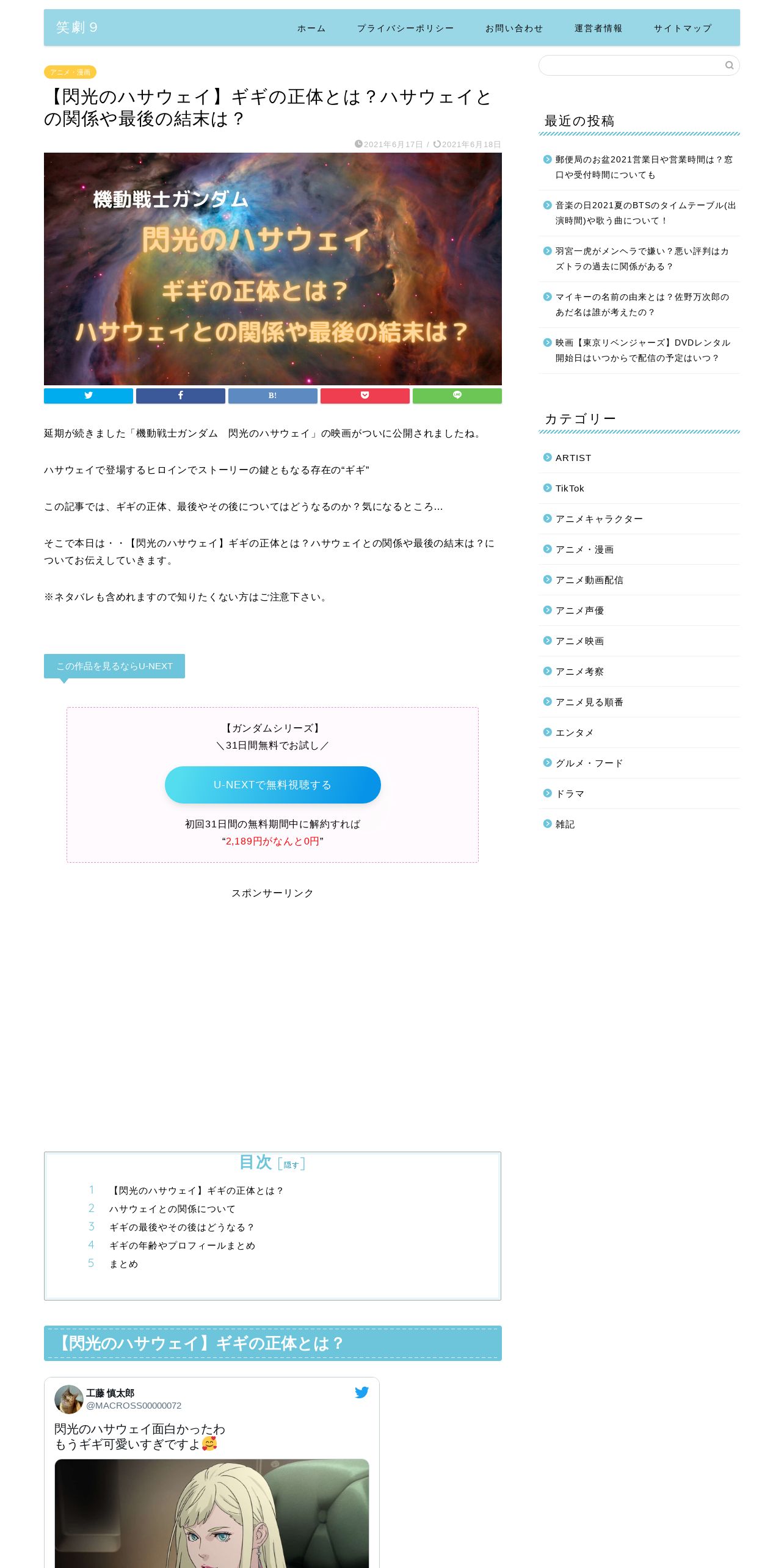The image size is (784, 1568).
Task: Save article with Pocket button
Action: (365, 396)
